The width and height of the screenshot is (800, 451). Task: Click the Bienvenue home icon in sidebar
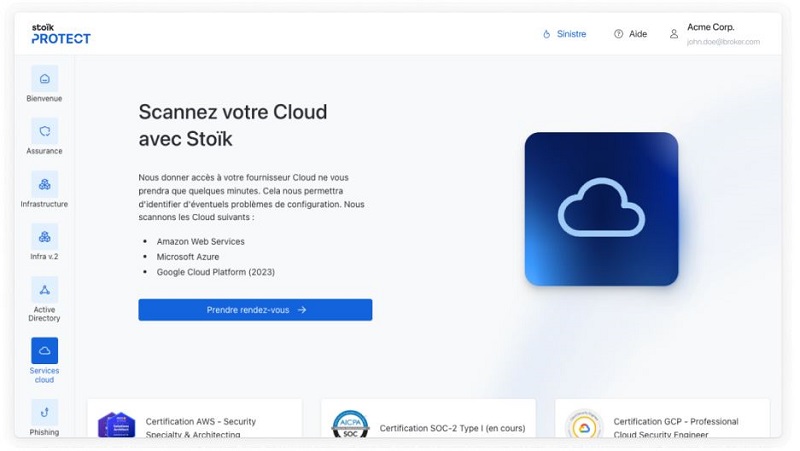click(x=44, y=79)
